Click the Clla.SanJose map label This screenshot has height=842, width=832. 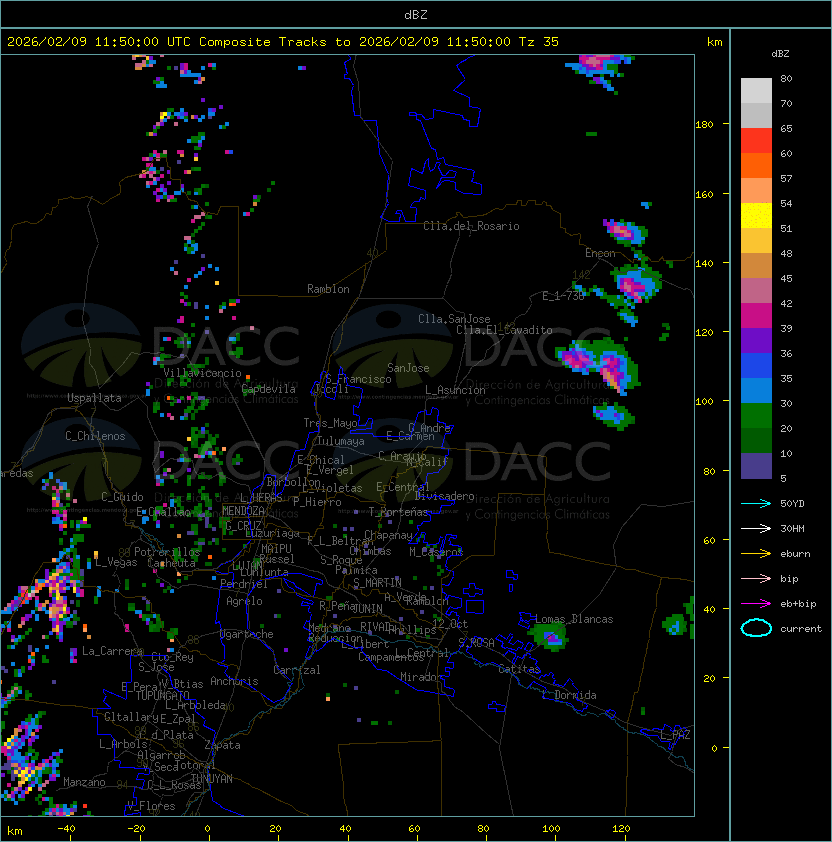[x=454, y=319]
